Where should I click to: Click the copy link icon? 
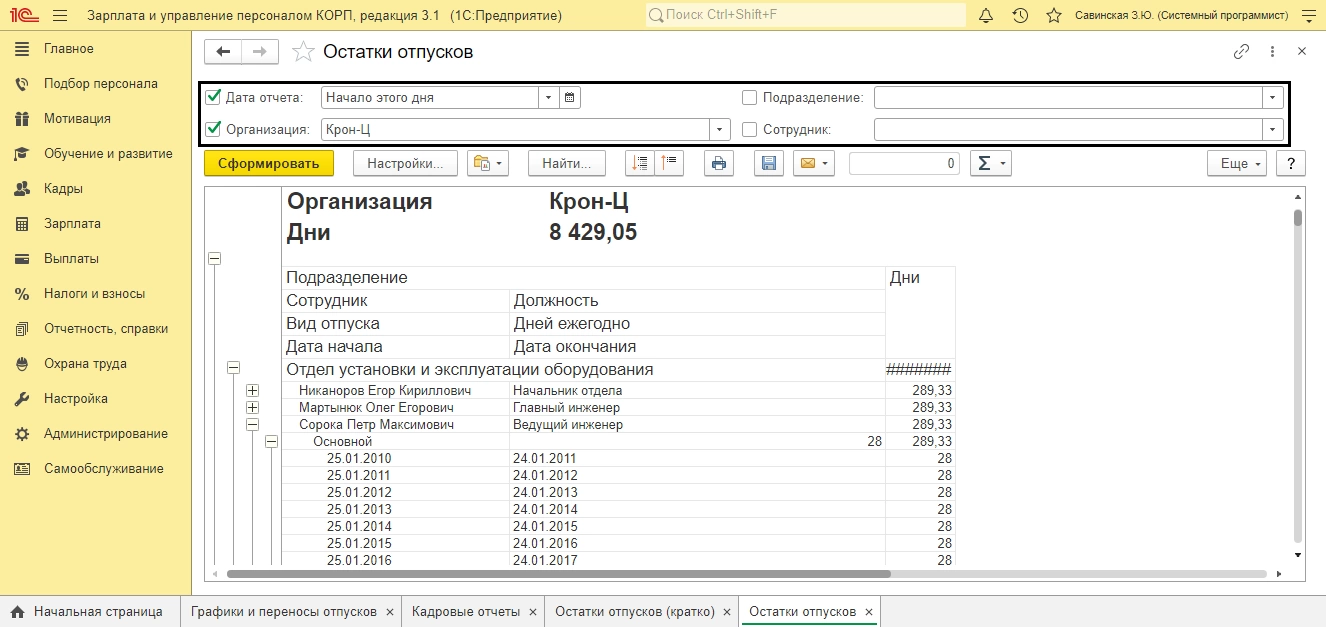click(x=1241, y=52)
